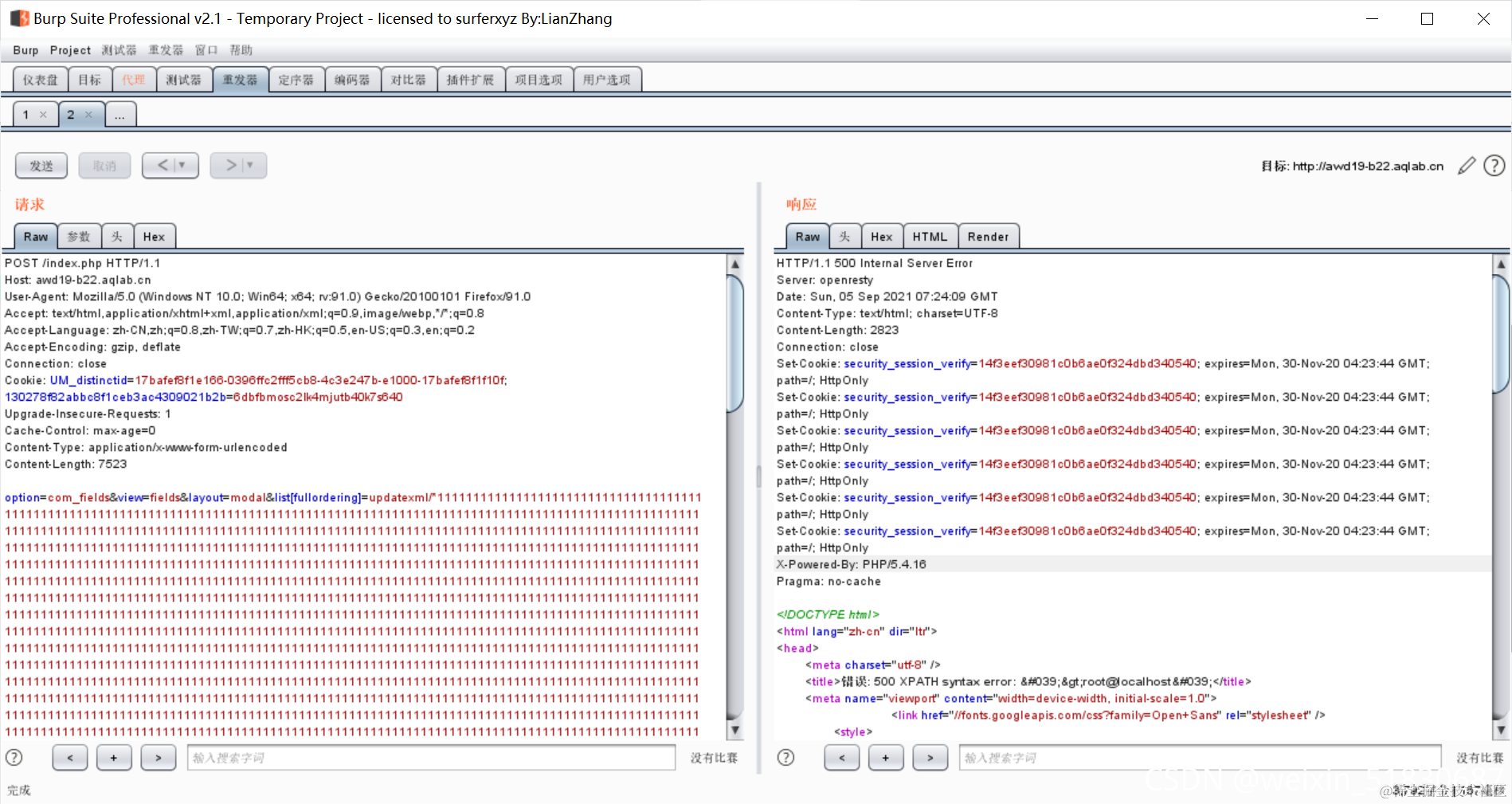1512x804 pixels.
Task: Open the 测试器 menu
Action: point(119,50)
